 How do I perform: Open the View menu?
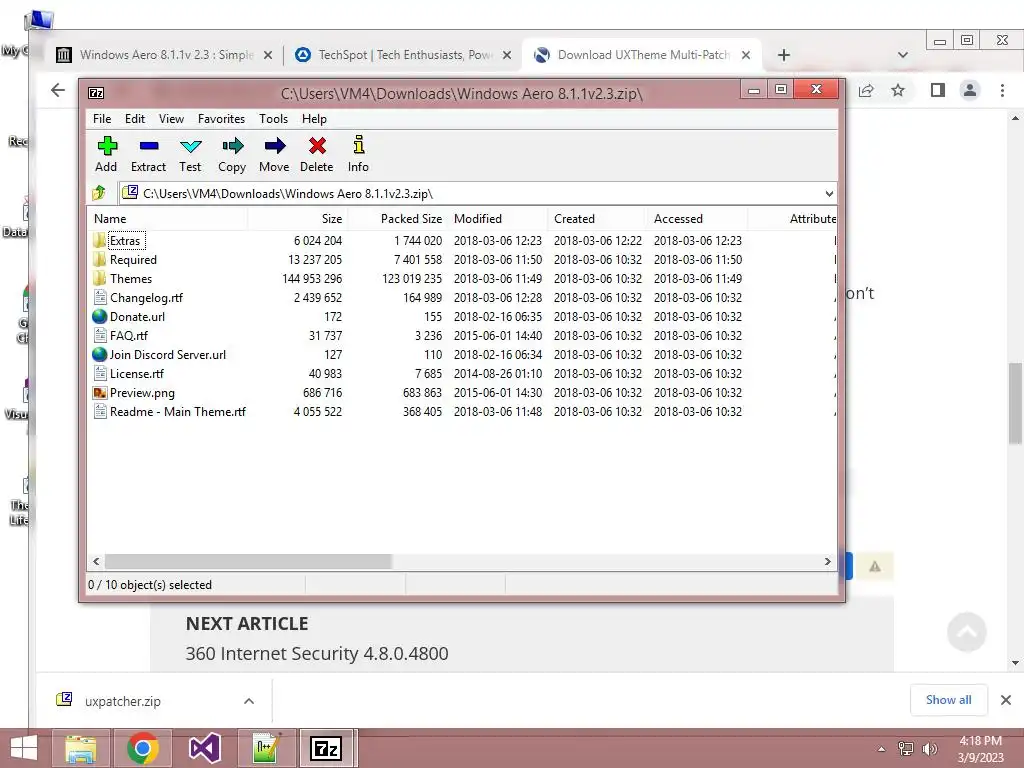171,119
